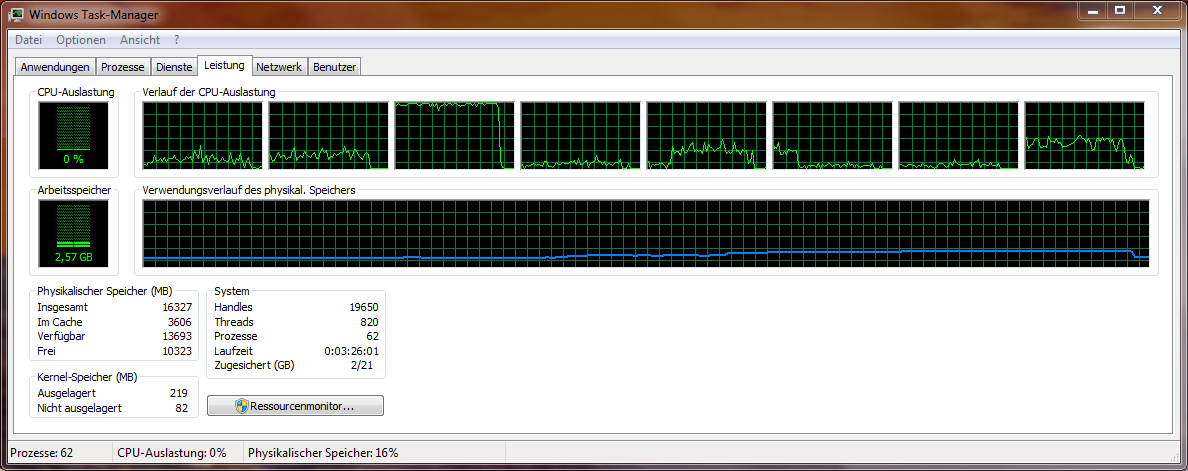The width and height of the screenshot is (1188, 471).
Task: Open the Ressourcenmonitor
Action: pyautogui.click(x=295, y=406)
